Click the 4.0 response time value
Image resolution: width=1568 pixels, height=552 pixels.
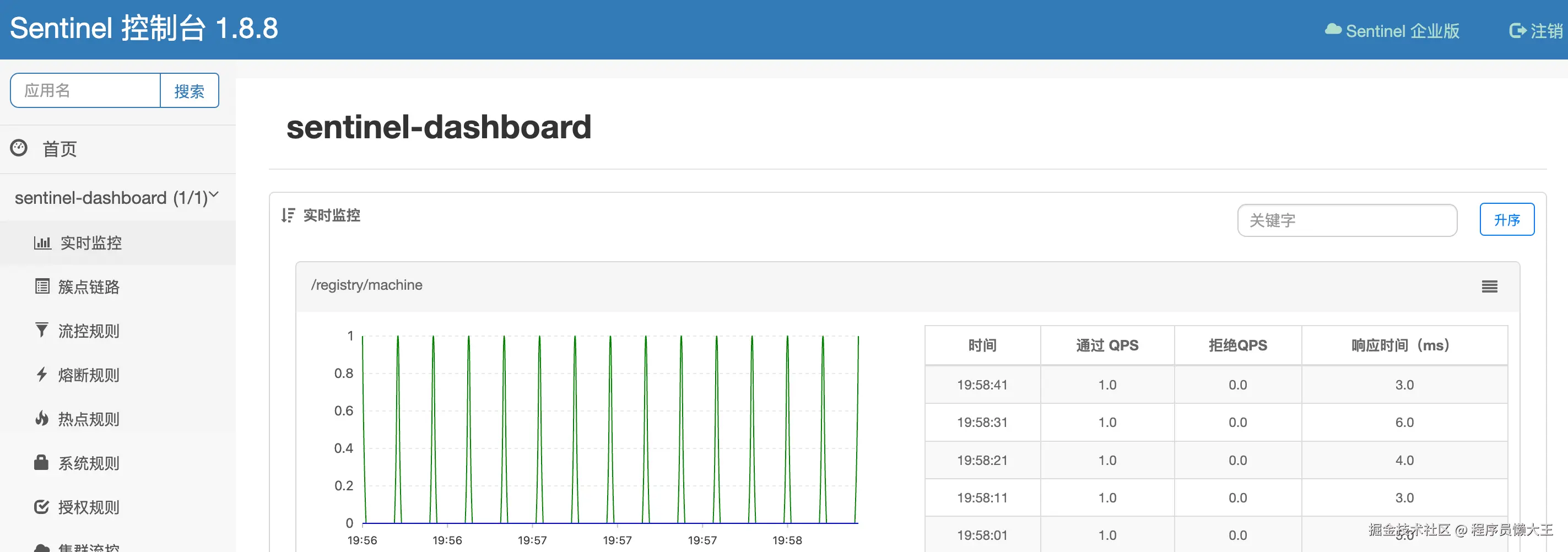(1404, 460)
